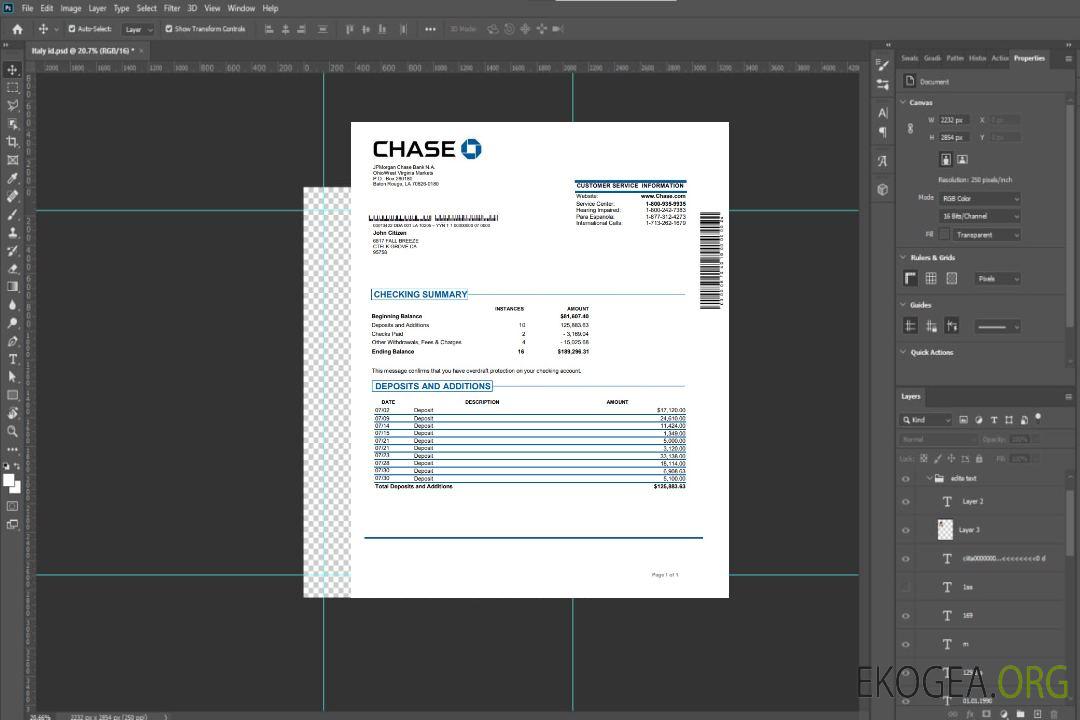Select the Rectangular Marquee tool

12,88
